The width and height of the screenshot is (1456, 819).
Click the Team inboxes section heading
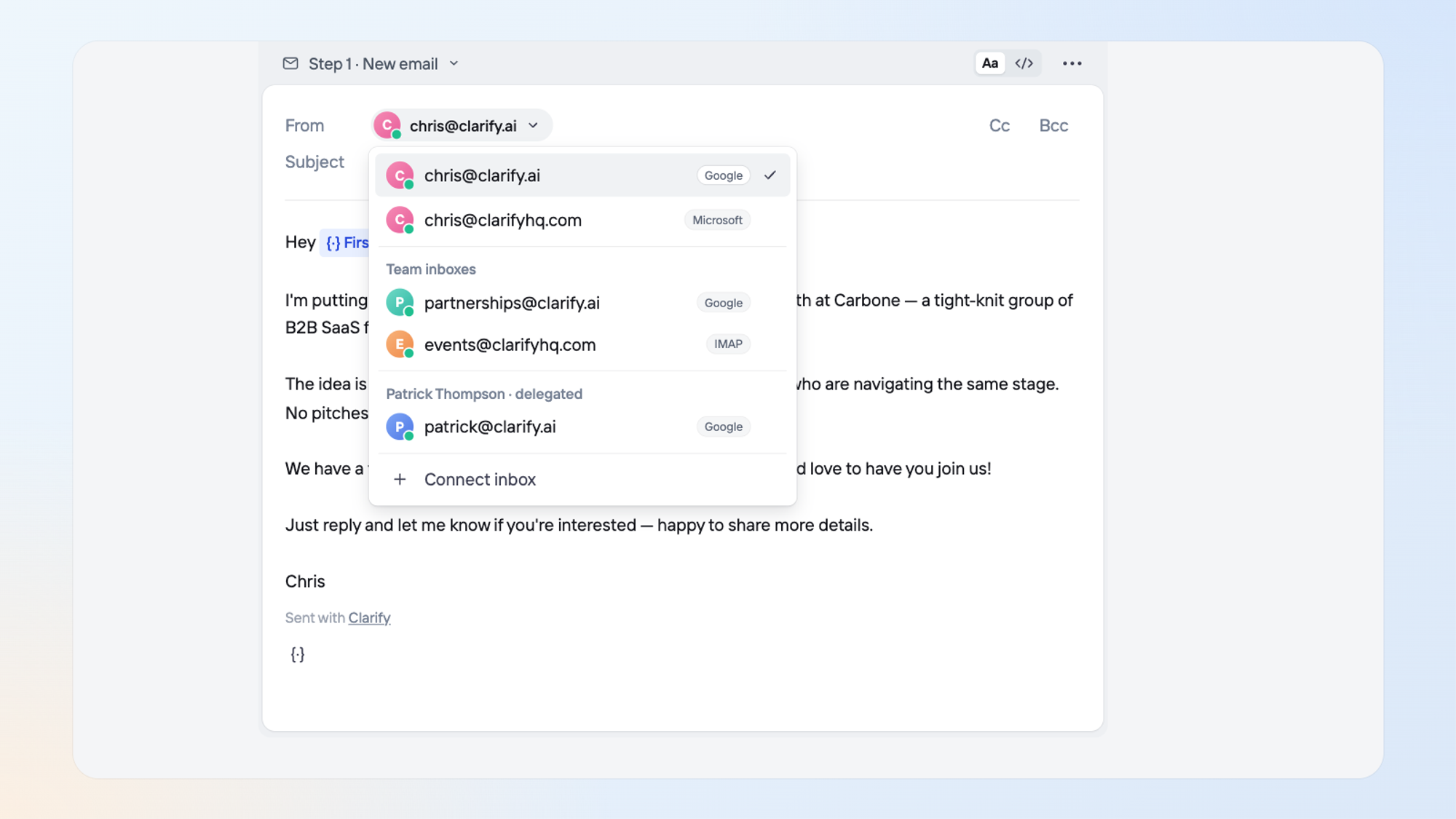click(x=431, y=269)
